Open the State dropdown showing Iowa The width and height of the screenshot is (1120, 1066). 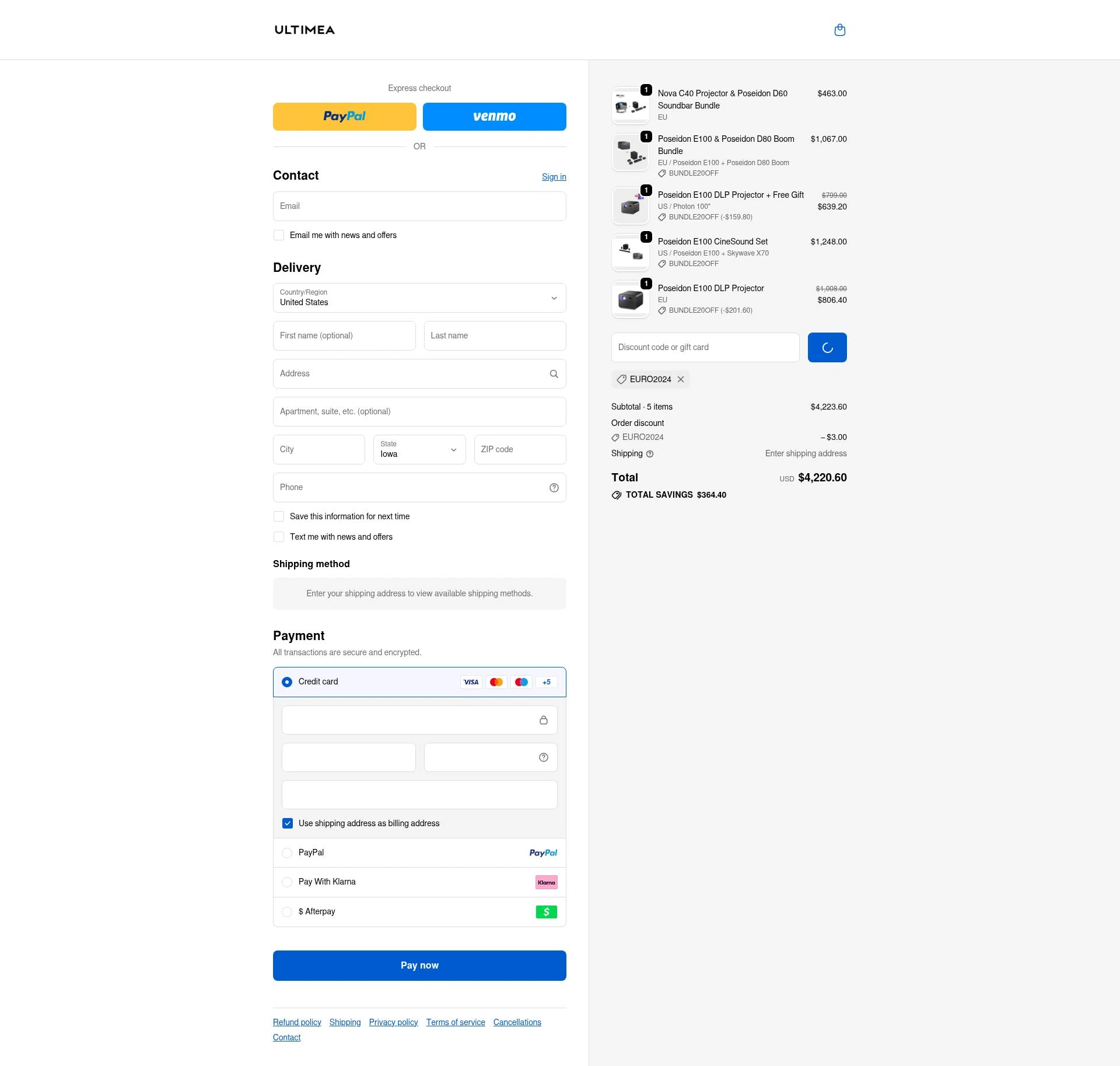coord(419,450)
